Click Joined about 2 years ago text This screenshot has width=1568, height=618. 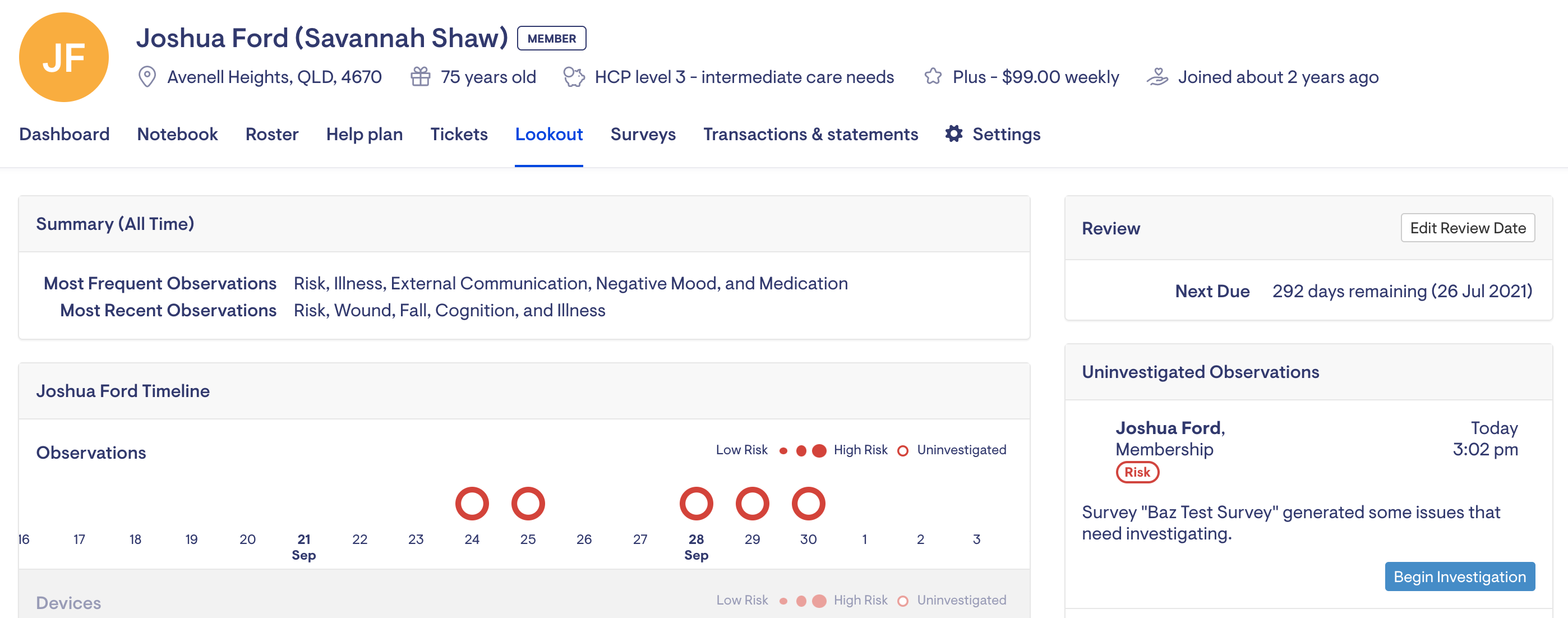pyautogui.click(x=1278, y=77)
